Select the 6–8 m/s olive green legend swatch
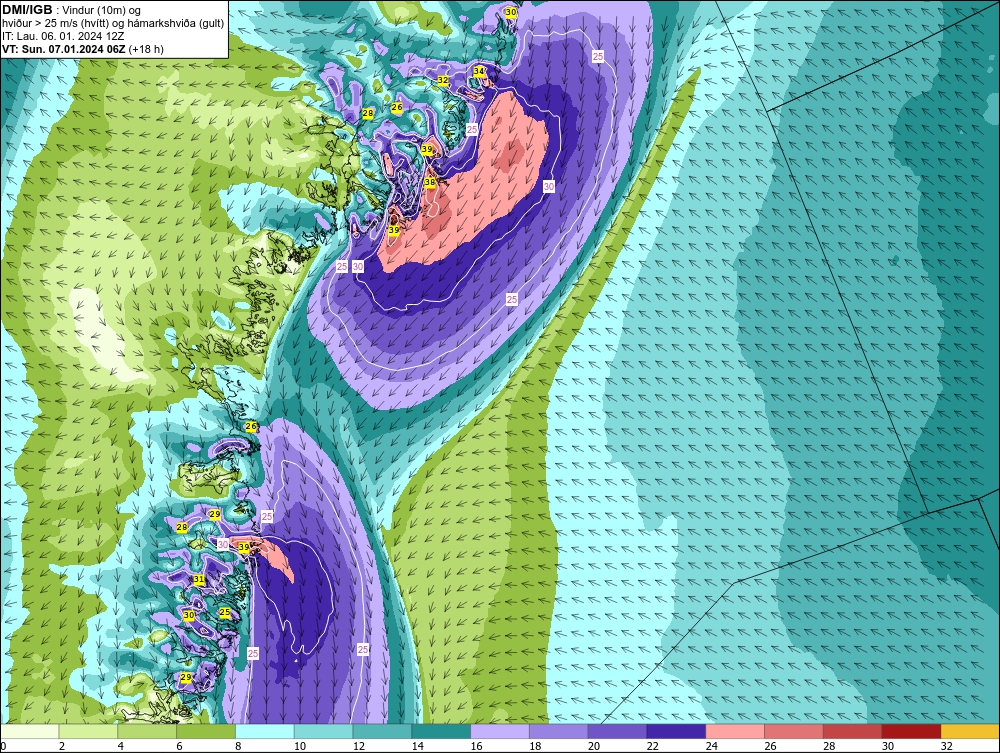Screen dimensions: 1000x753 pos(206,731)
